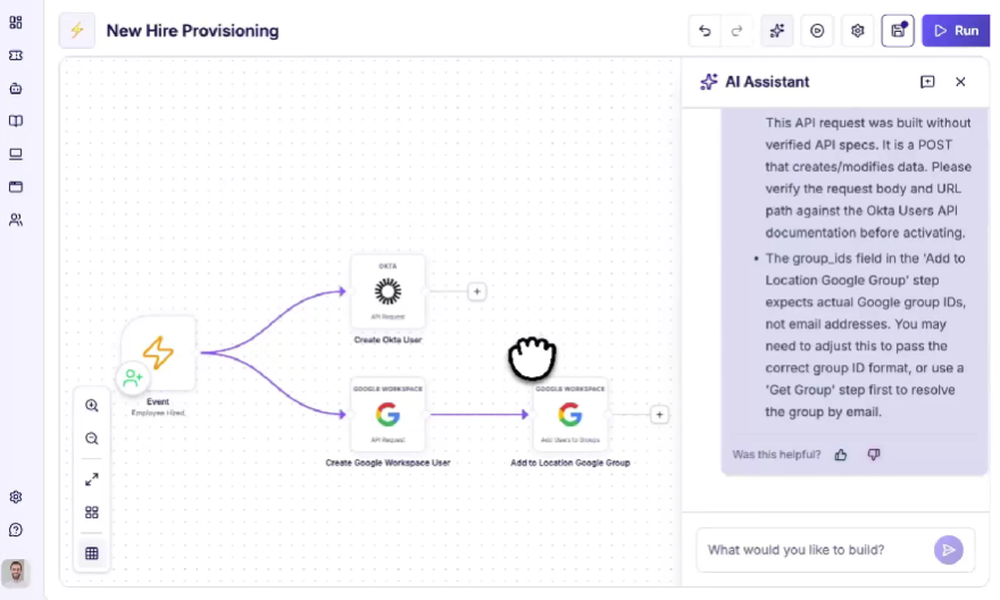Start a new chat in AI Assistant
The width and height of the screenshot is (1000, 600).
pyautogui.click(x=927, y=82)
